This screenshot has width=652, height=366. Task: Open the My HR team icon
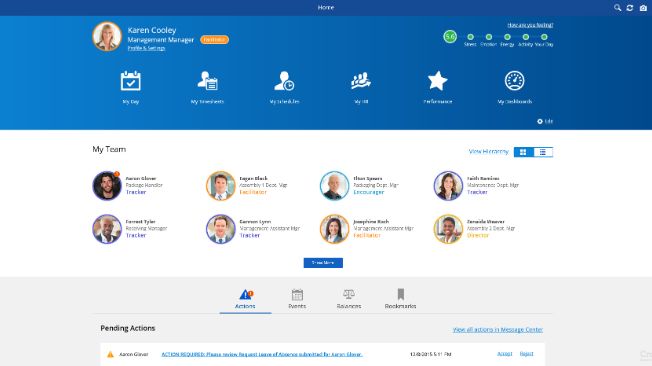pyautogui.click(x=361, y=81)
